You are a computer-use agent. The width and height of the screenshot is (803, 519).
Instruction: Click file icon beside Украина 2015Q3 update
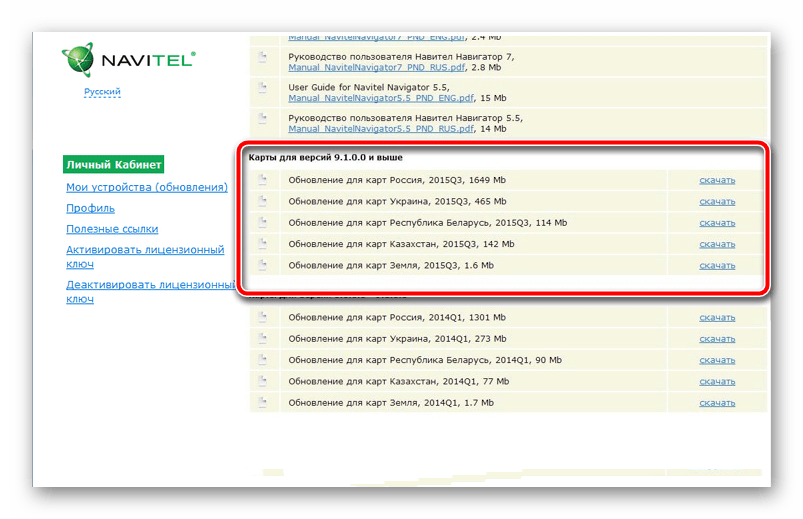[263, 201]
